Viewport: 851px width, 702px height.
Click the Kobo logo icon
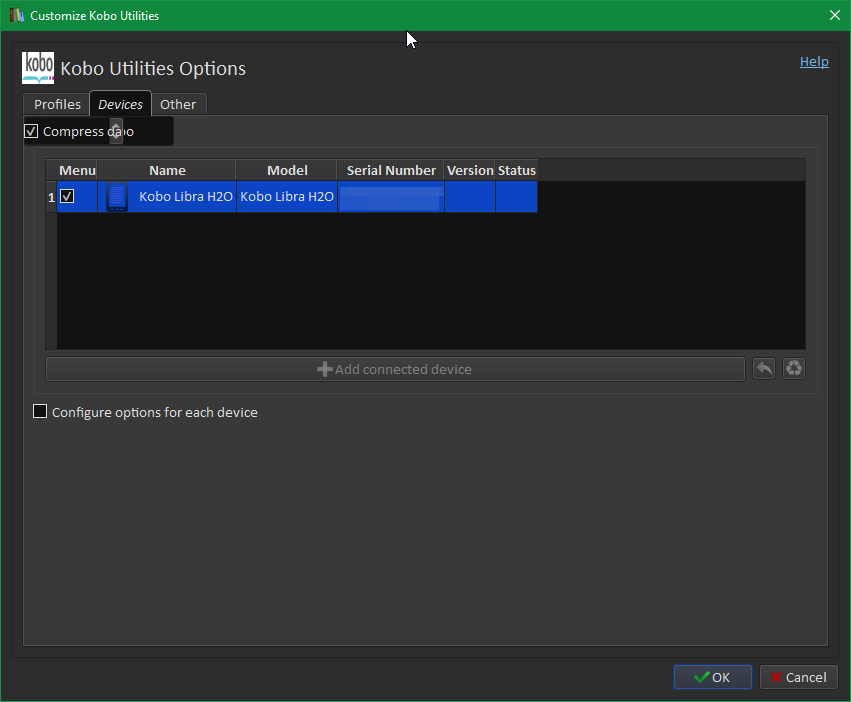(38, 68)
